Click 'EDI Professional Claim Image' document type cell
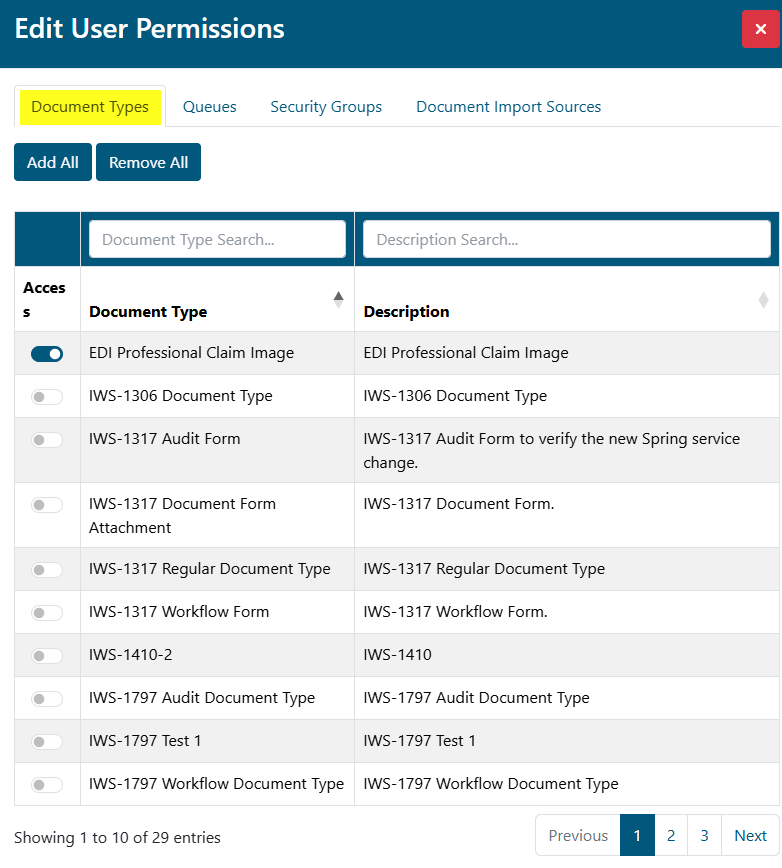 (217, 353)
